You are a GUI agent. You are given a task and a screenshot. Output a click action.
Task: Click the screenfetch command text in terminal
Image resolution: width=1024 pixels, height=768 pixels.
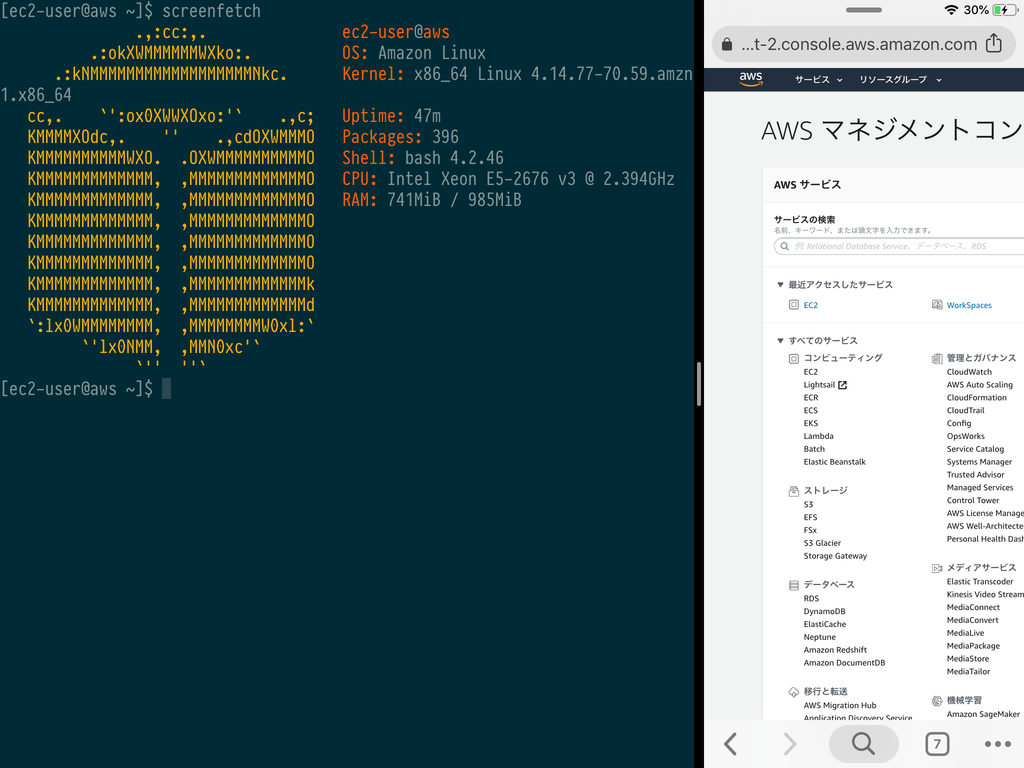coord(211,10)
